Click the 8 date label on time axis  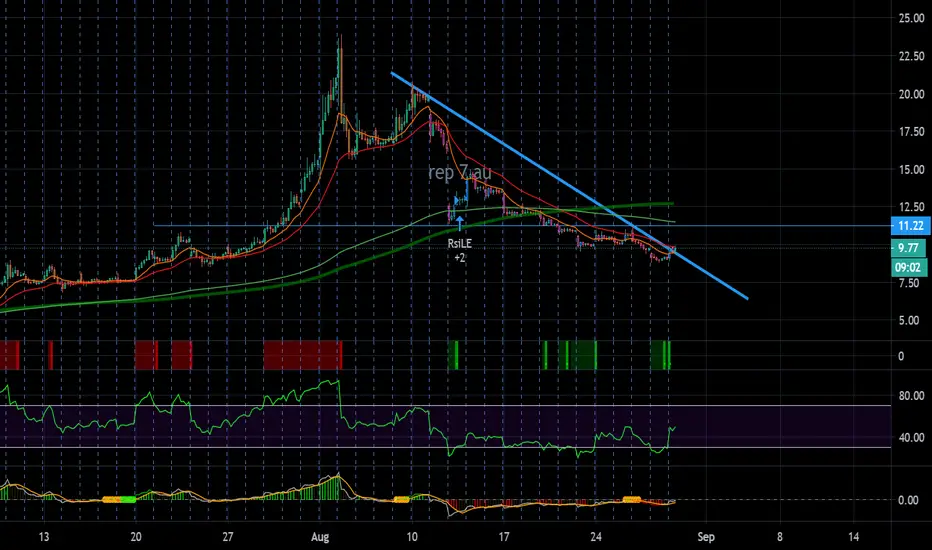[779, 537]
